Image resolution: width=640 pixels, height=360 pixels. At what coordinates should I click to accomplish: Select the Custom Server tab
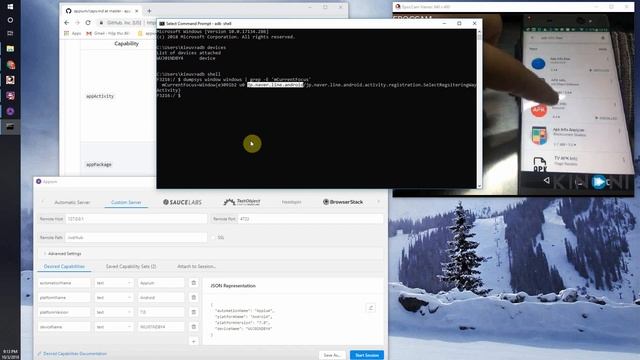[x=126, y=202]
